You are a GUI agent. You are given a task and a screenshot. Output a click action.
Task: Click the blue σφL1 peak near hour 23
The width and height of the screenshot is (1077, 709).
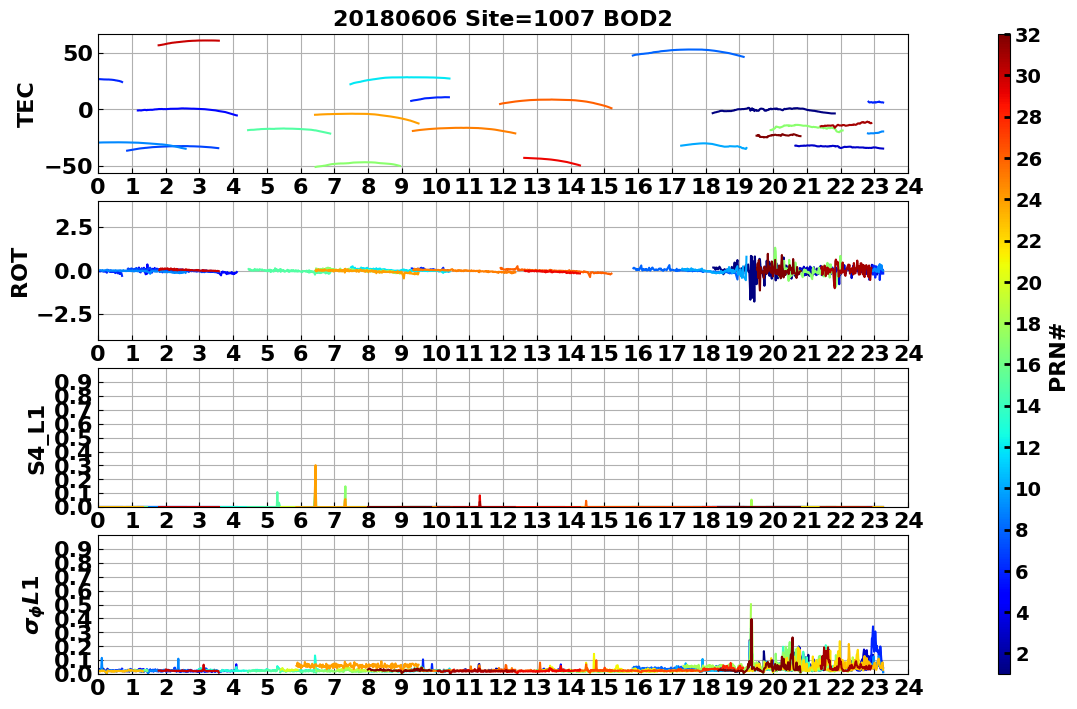coord(874,643)
